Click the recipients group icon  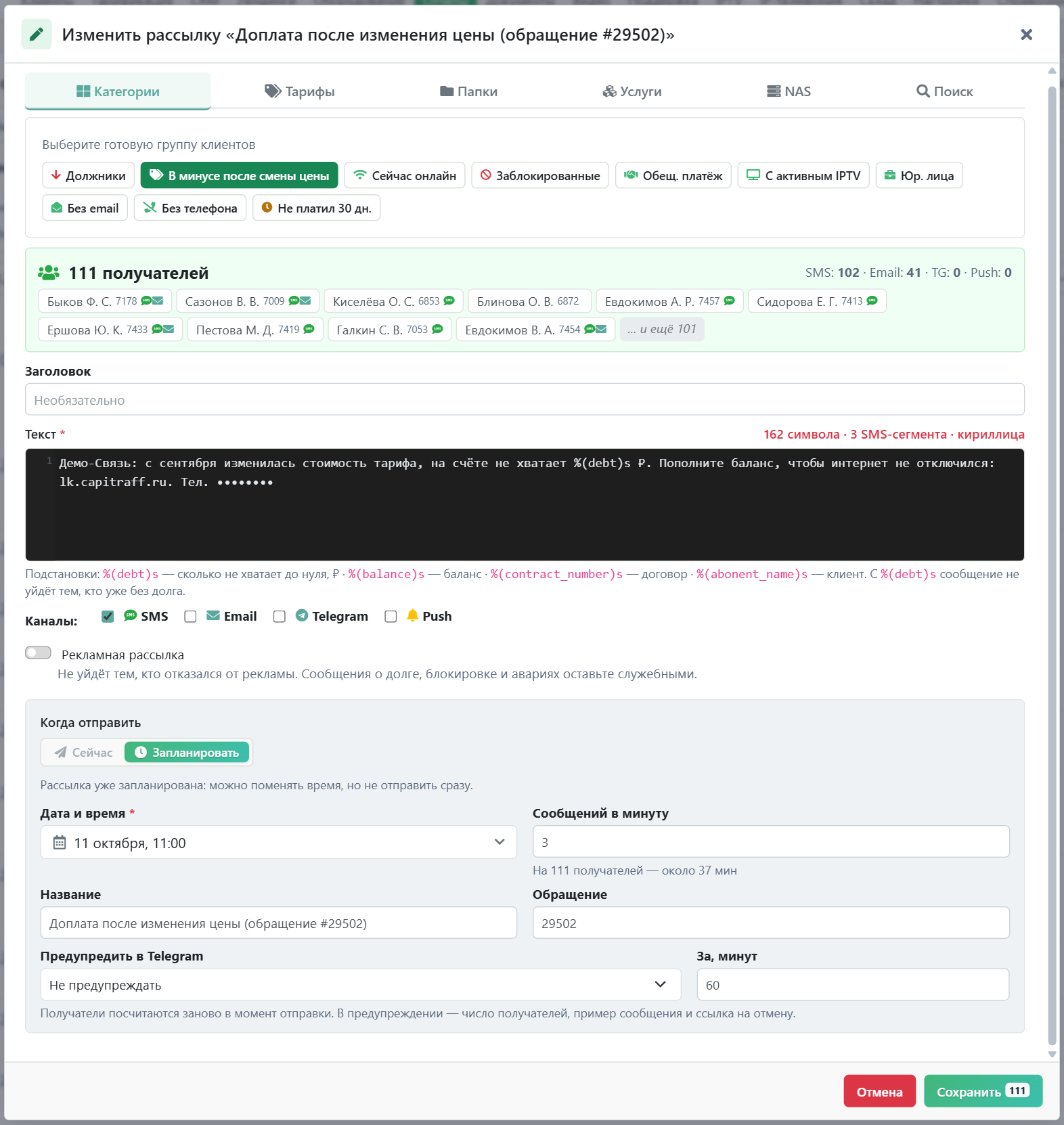(49, 273)
